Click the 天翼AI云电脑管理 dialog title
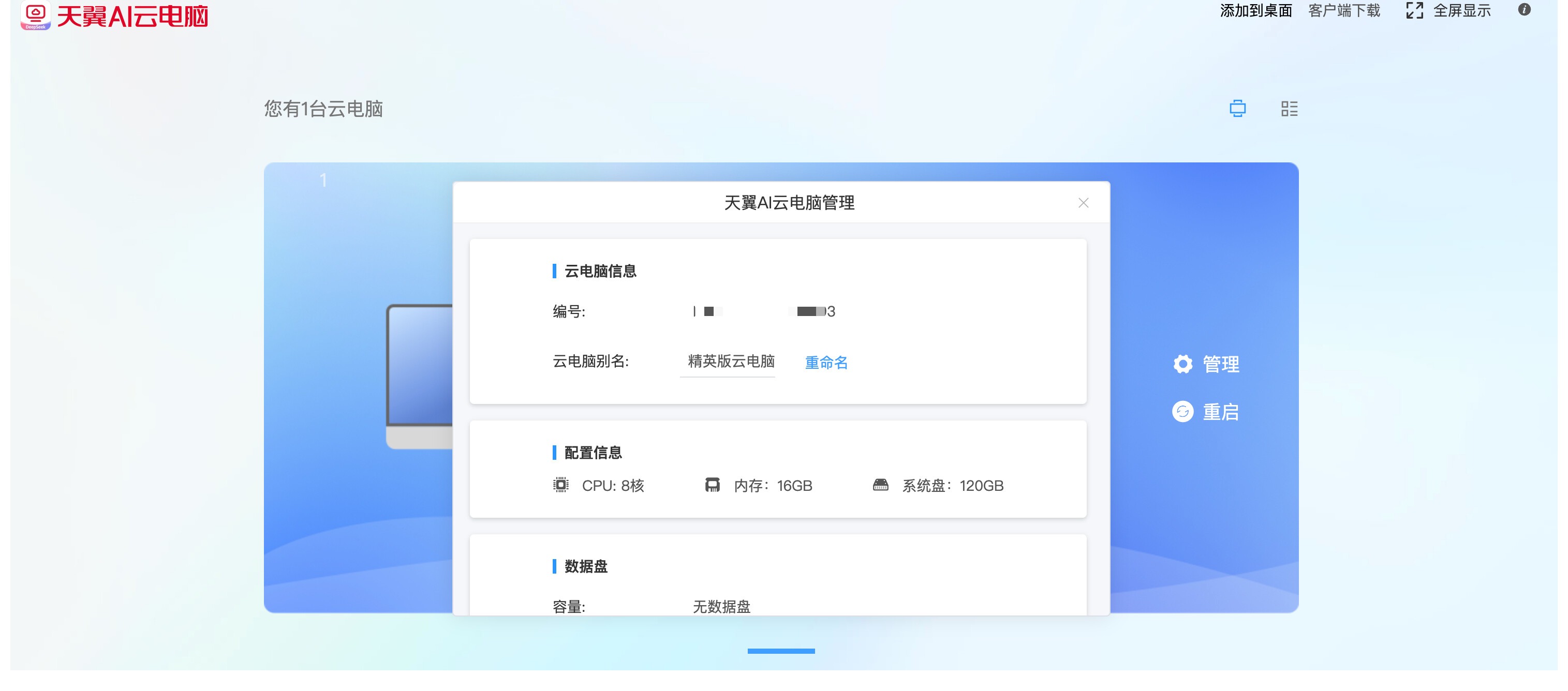Viewport: 1568px width, 691px height. [789, 203]
